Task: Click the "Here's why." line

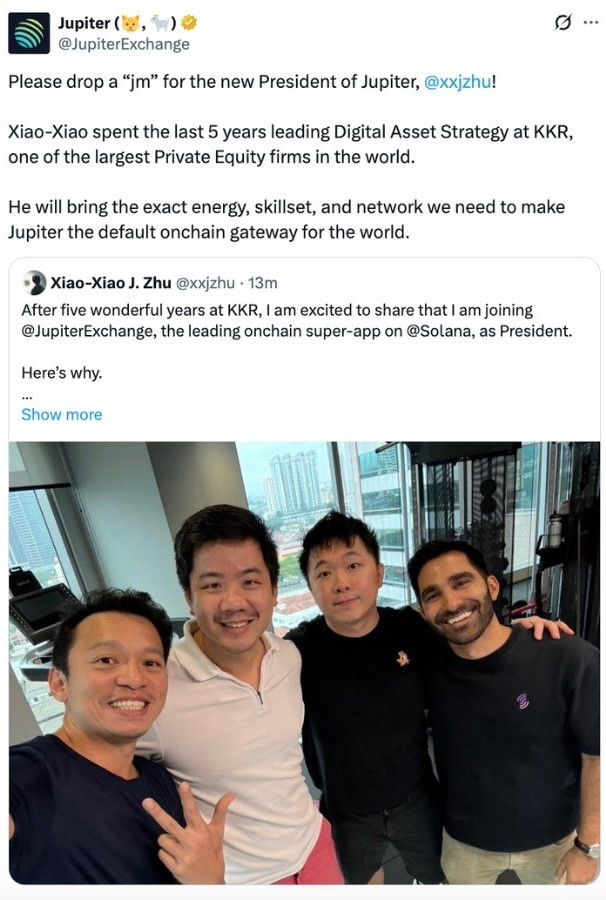Action: pos(61,373)
